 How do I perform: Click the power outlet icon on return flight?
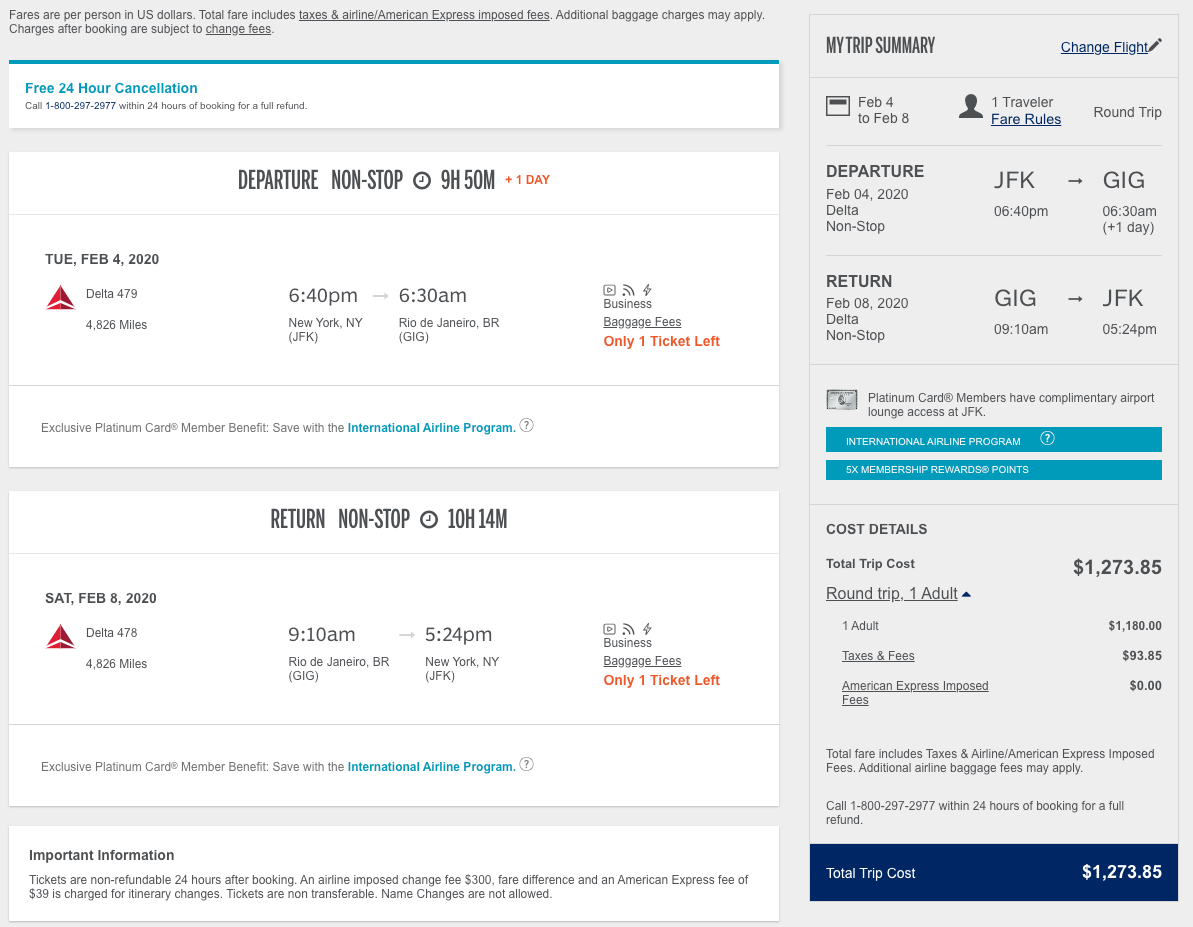[x=647, y=629]
